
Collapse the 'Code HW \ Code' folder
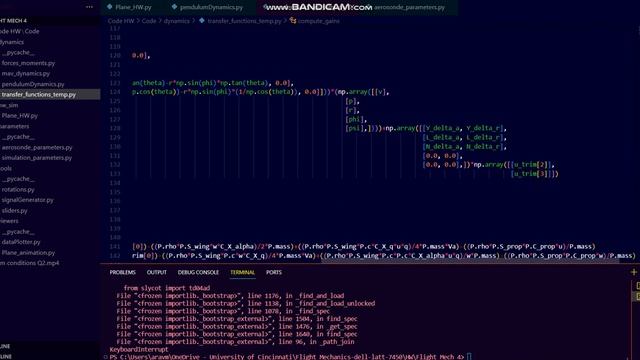[20, 31]
